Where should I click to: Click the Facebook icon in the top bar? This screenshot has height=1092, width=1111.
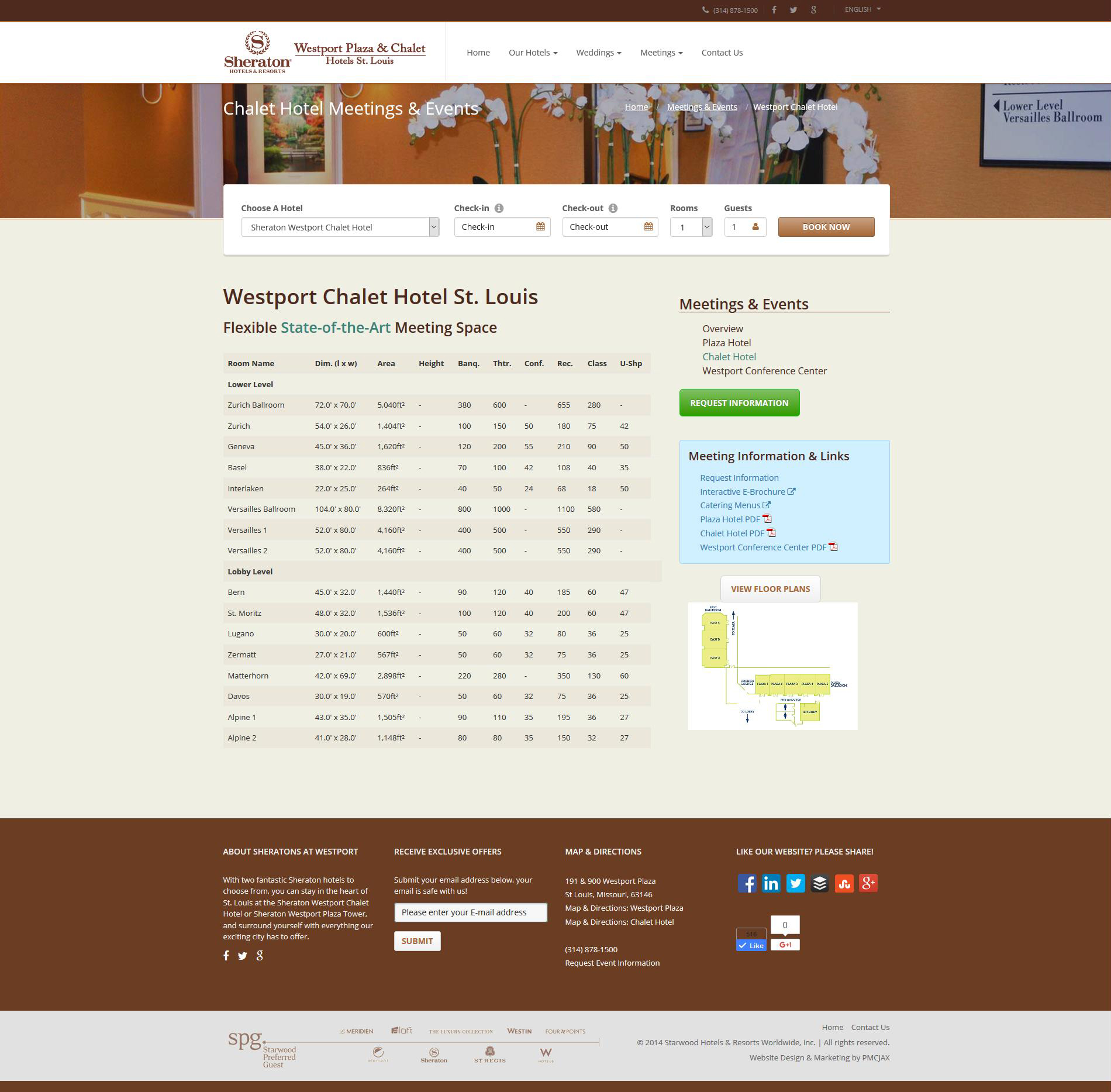[x=774, y=10]
